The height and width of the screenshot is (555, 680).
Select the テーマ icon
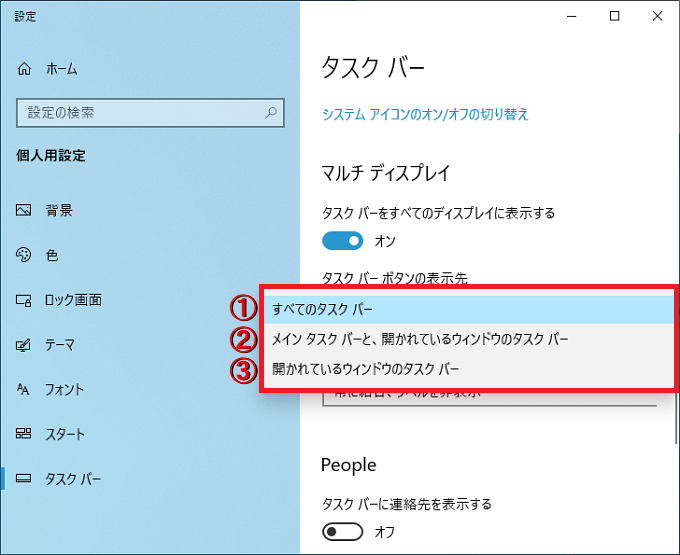click(x=23, y=345)
